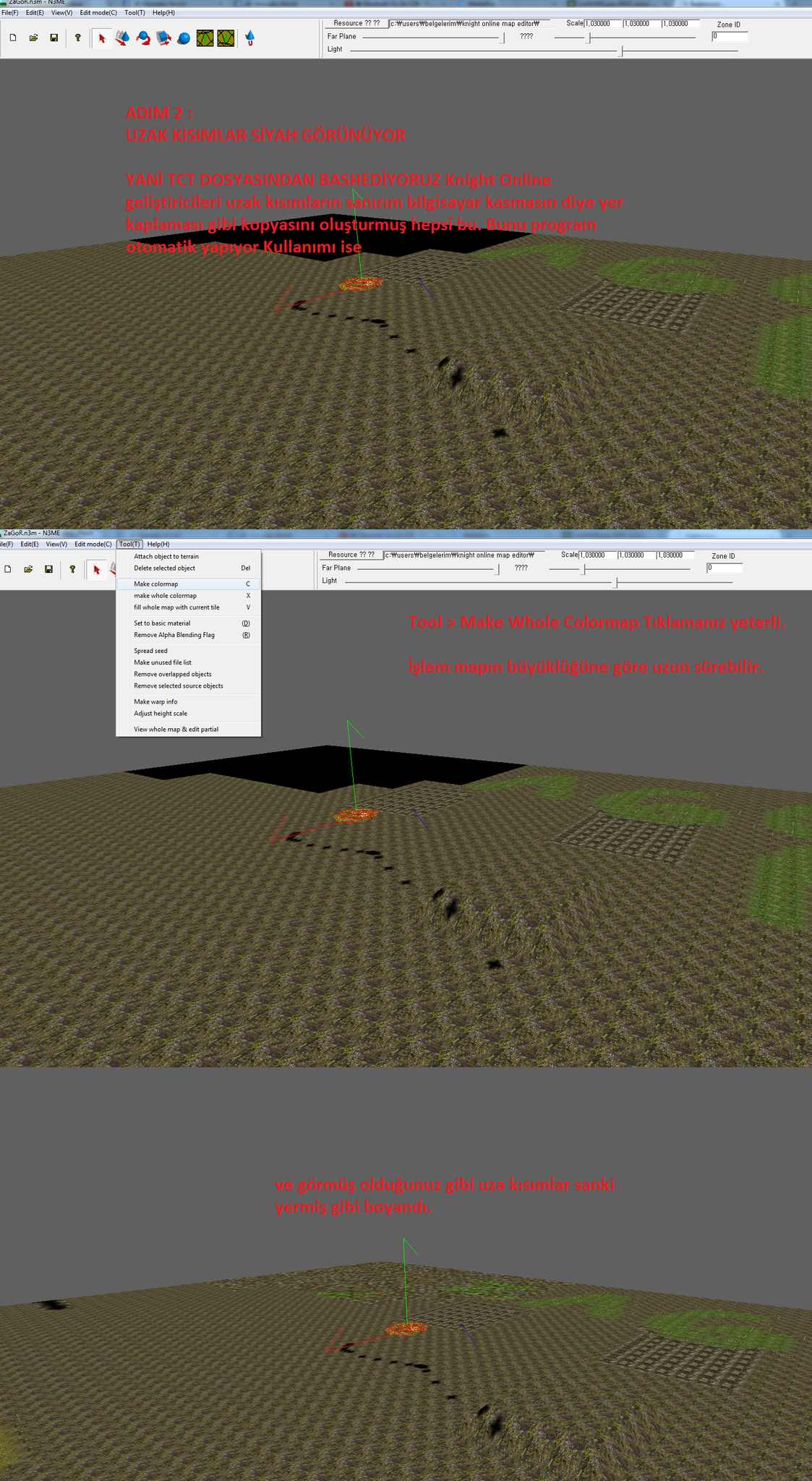The width and height of the screenshot is (812, 1481).
Task: Click Save disk icon in window with Tool menu open
Action: [x=48, y=569]
